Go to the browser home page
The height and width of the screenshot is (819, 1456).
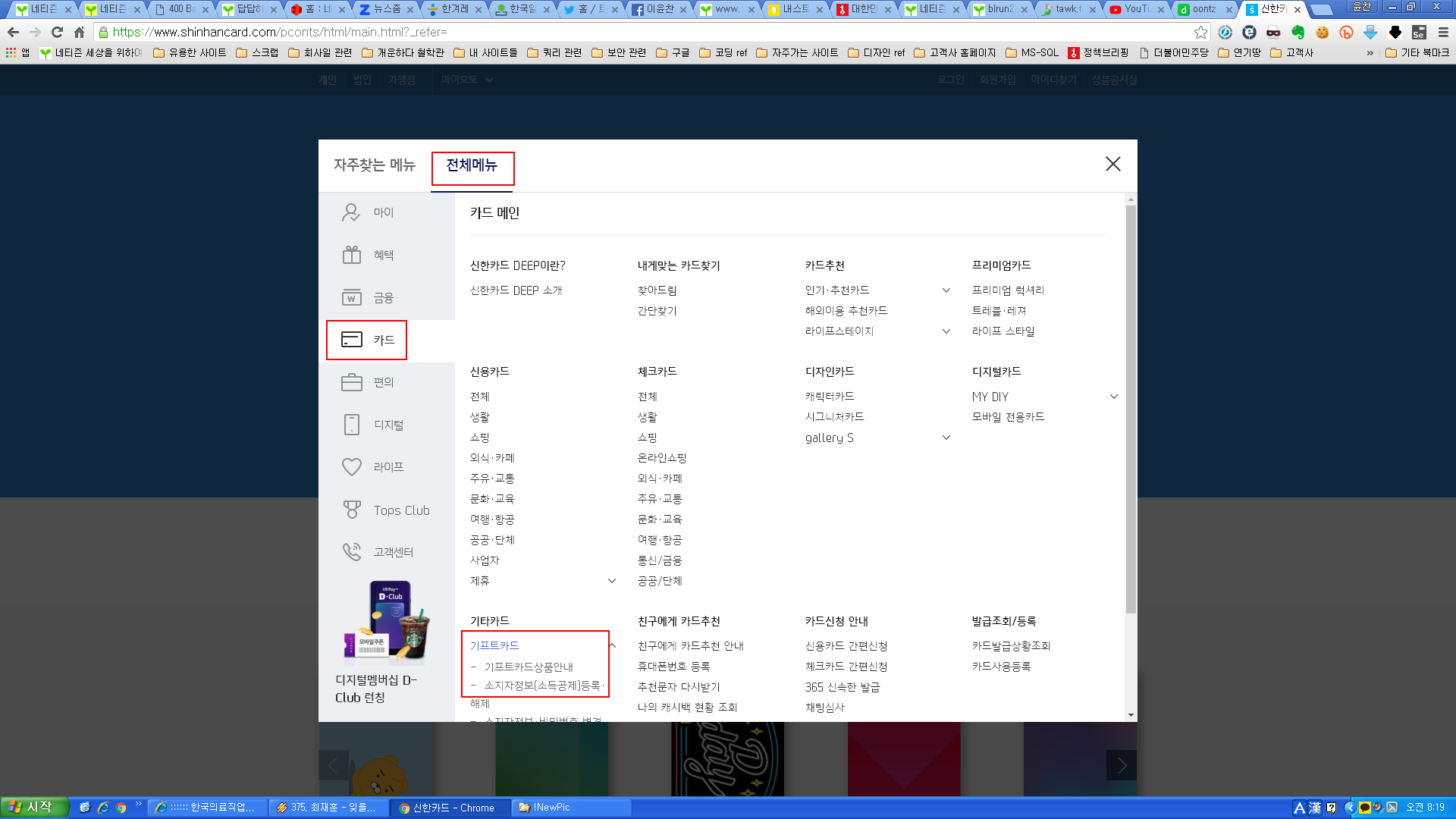coord(79,32)
